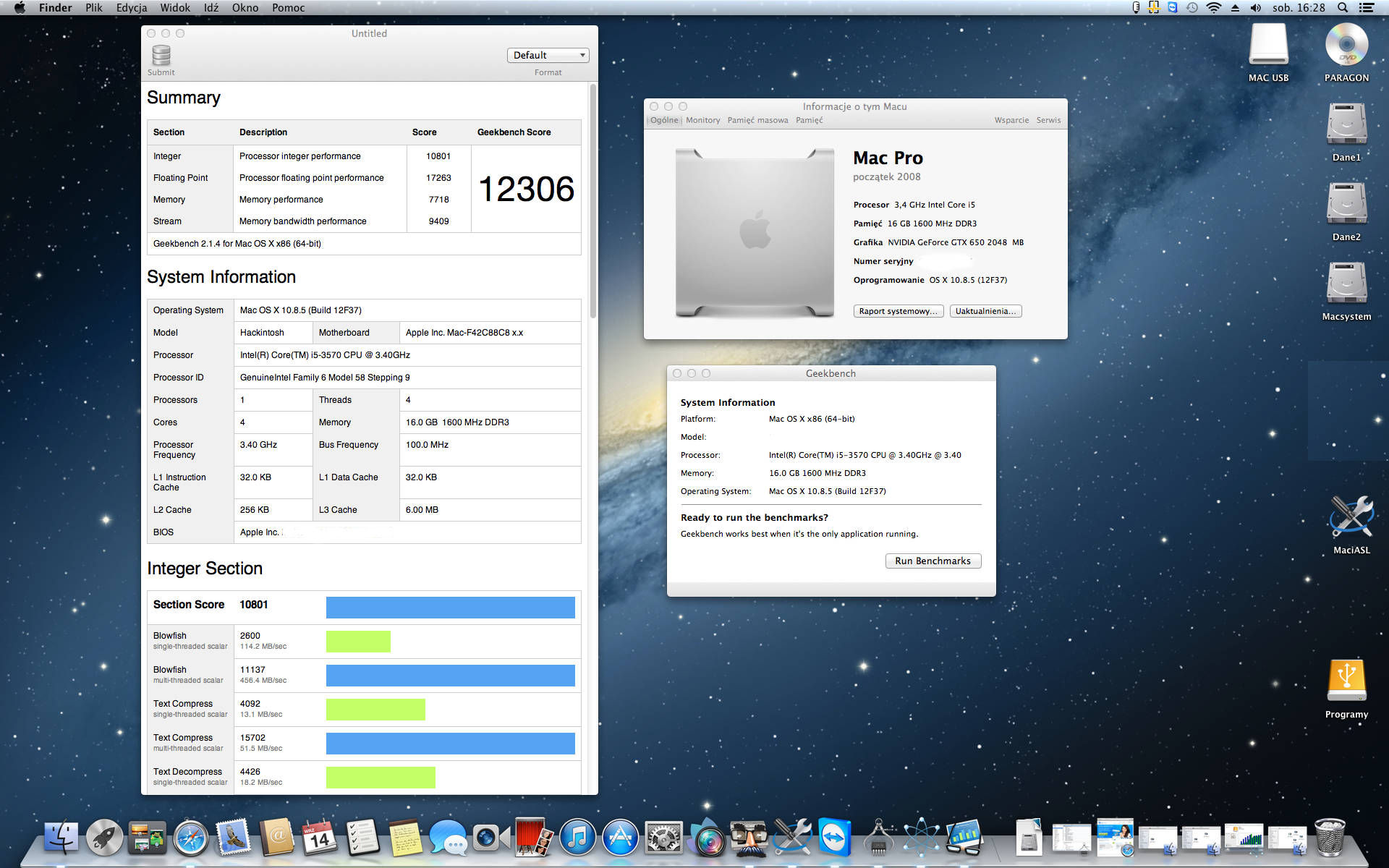Click the Run Benchmarks button

click(933, 561)
